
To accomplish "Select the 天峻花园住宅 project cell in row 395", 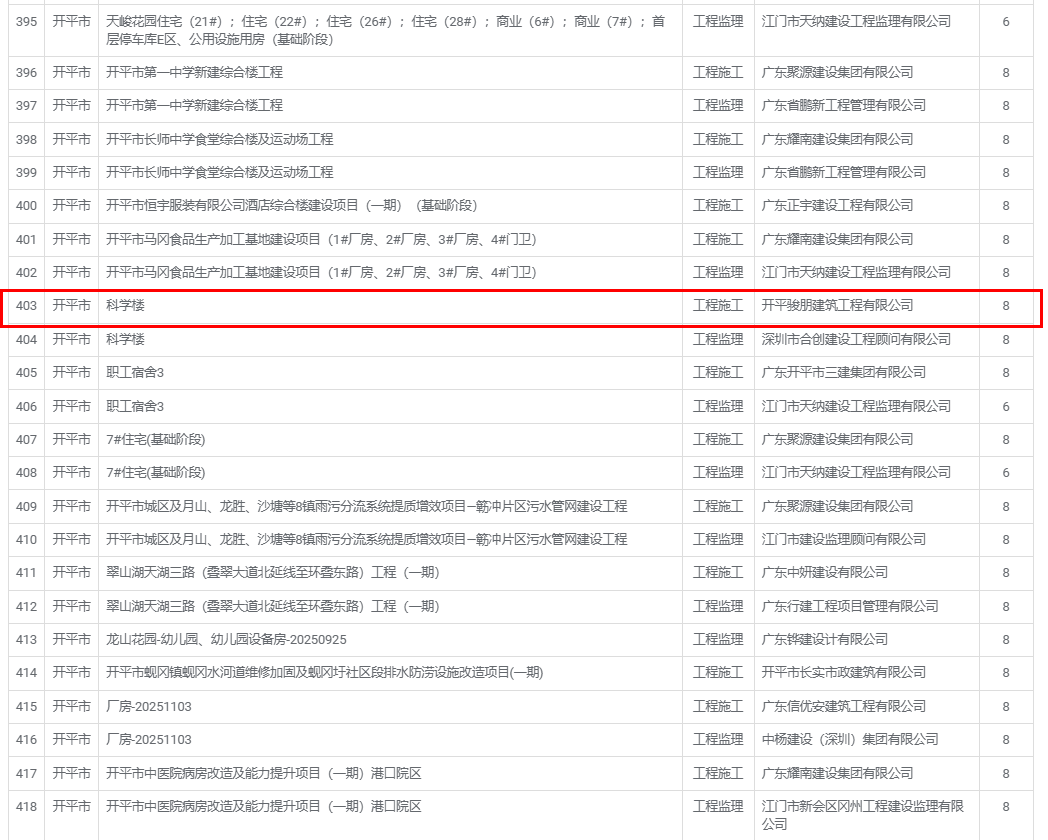I will pyautogui.click(x=385, y=30).
